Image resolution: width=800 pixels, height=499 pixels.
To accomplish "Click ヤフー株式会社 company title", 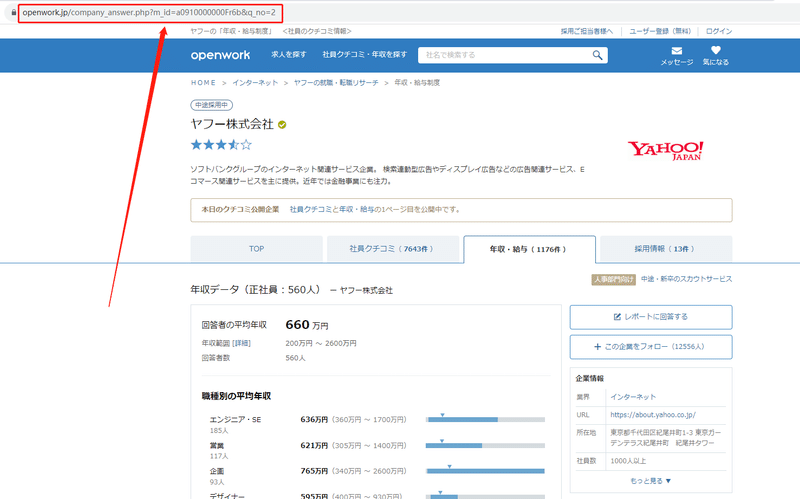I will (x=232, y=124).
